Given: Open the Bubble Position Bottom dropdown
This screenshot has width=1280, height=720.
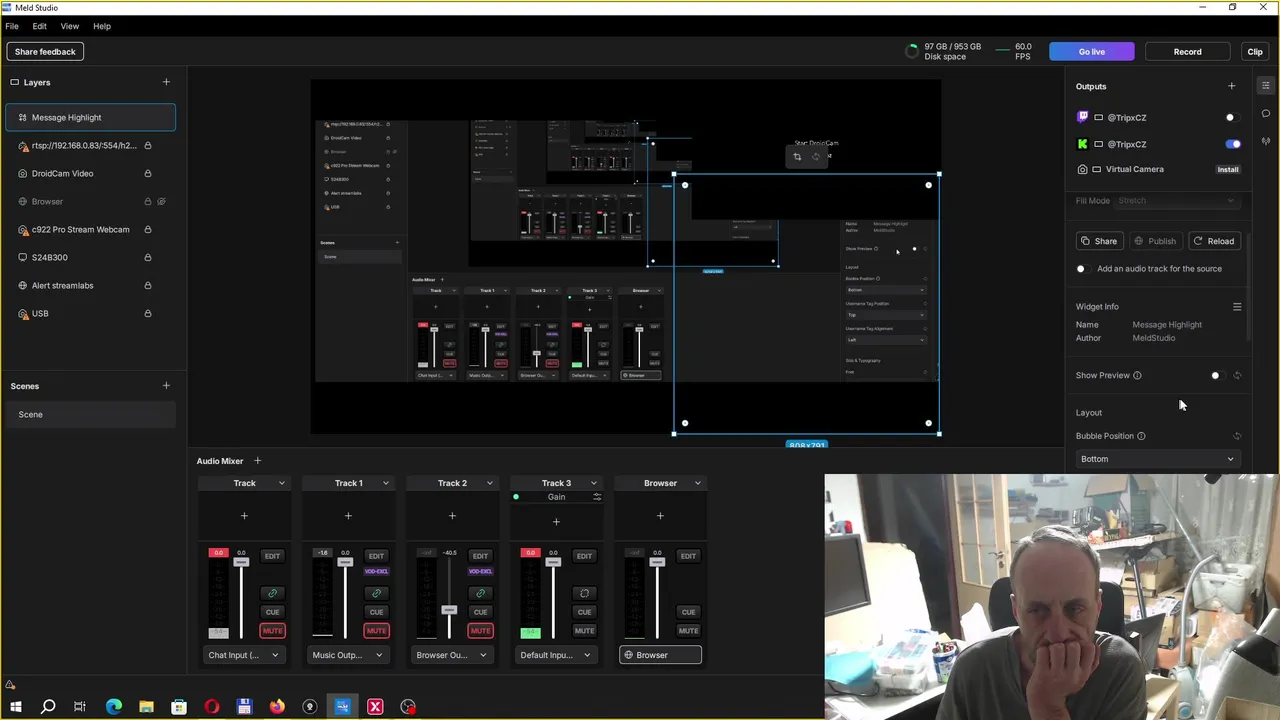Looking at the screenshot, I should pos(1157,459).
